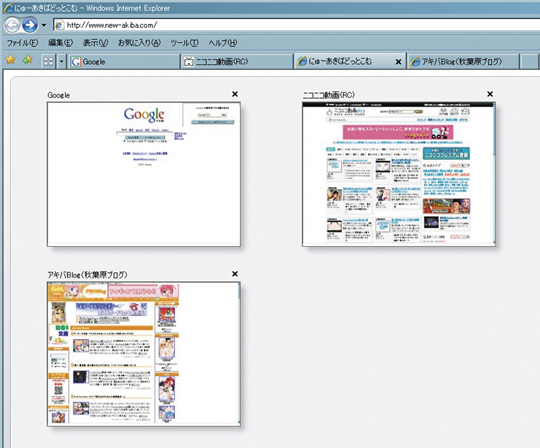Open the tab list dropdown arrow

coord(62,62)
